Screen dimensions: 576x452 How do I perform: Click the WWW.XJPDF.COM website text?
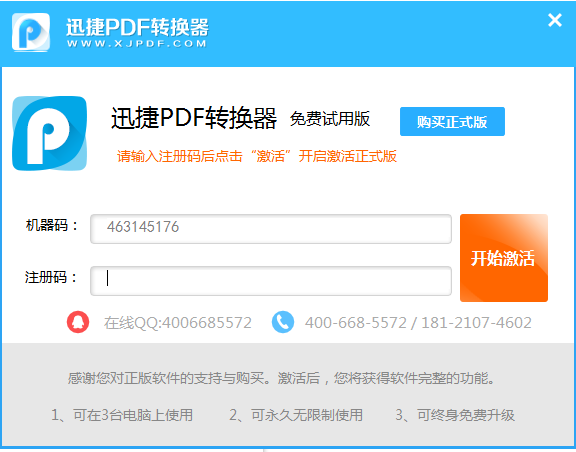[137, 44]
